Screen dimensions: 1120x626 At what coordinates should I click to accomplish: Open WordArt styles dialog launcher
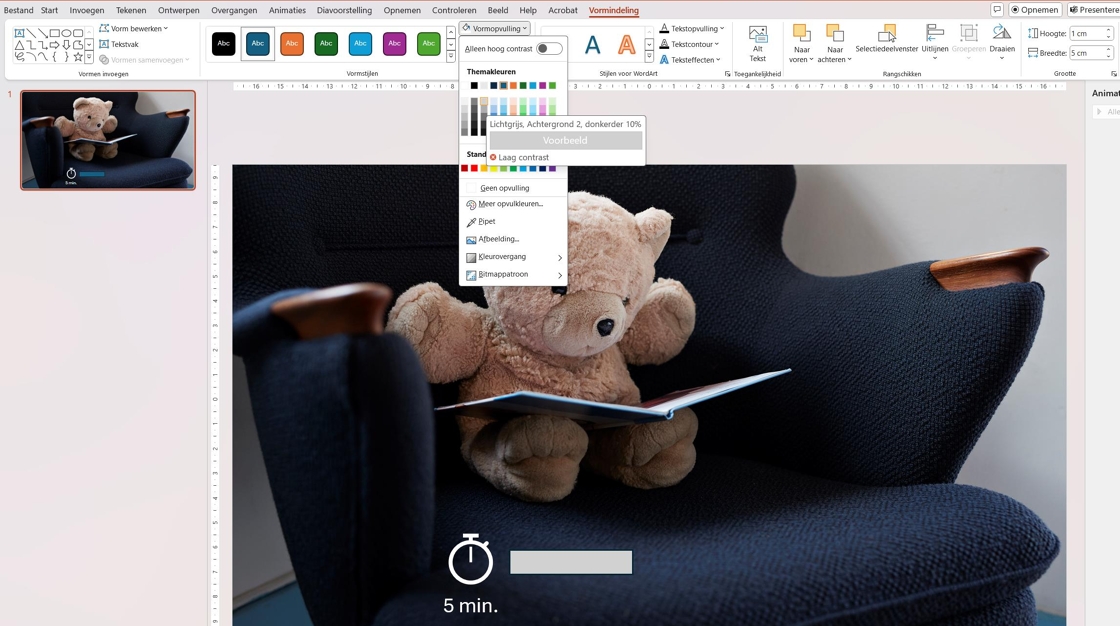[727, 74]
